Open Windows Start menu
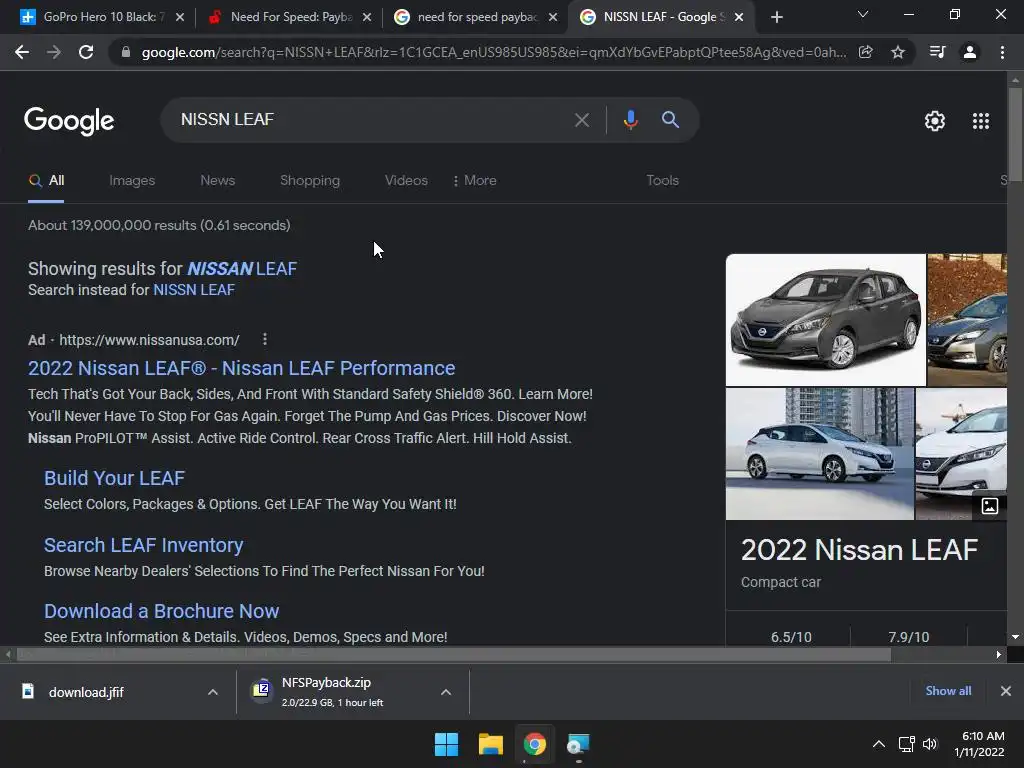 (x=447, y=744)
